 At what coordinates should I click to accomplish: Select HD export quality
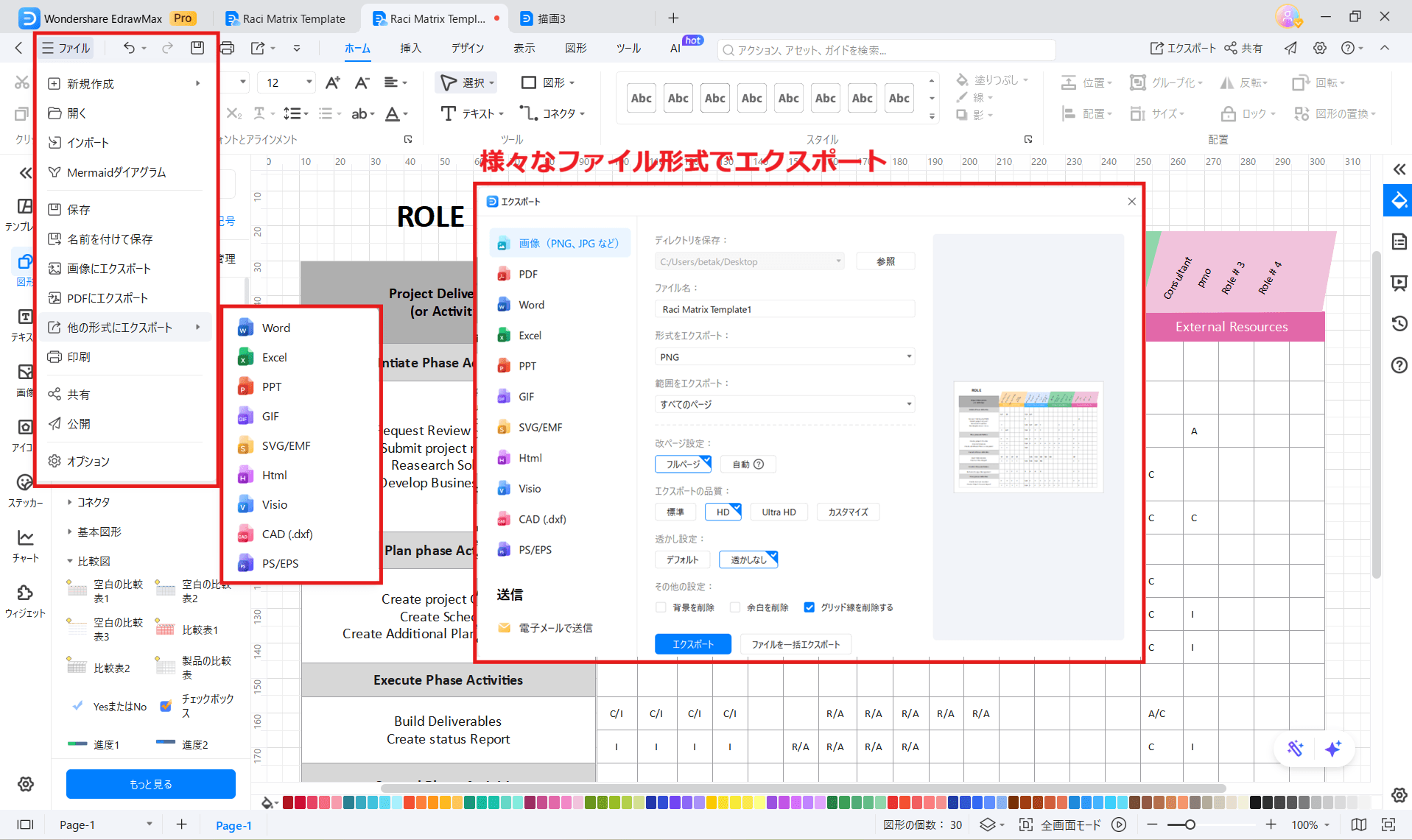tap(723, 512)
